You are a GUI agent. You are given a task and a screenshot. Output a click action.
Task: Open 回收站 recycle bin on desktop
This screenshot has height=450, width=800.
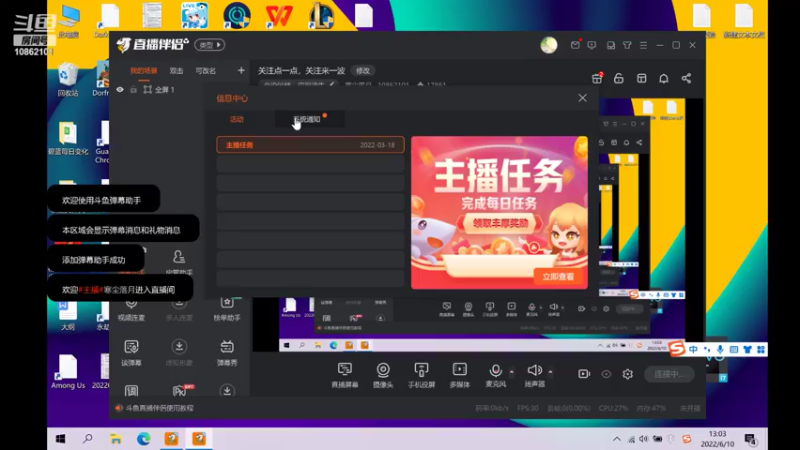tap(68, 80)
